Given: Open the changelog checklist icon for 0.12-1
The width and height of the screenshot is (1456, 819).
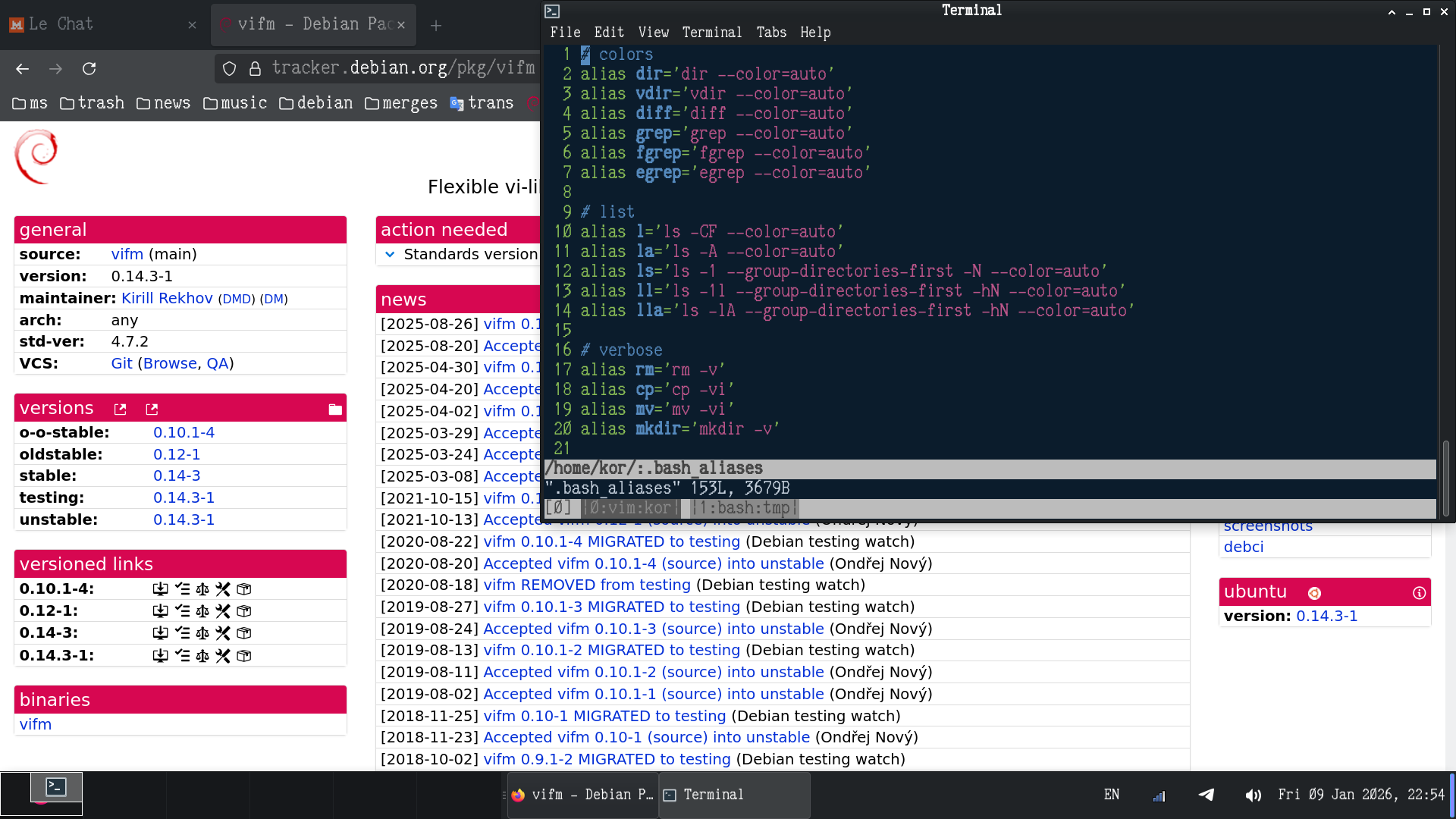Looking at the screenshot, I should tap(182, 611).
